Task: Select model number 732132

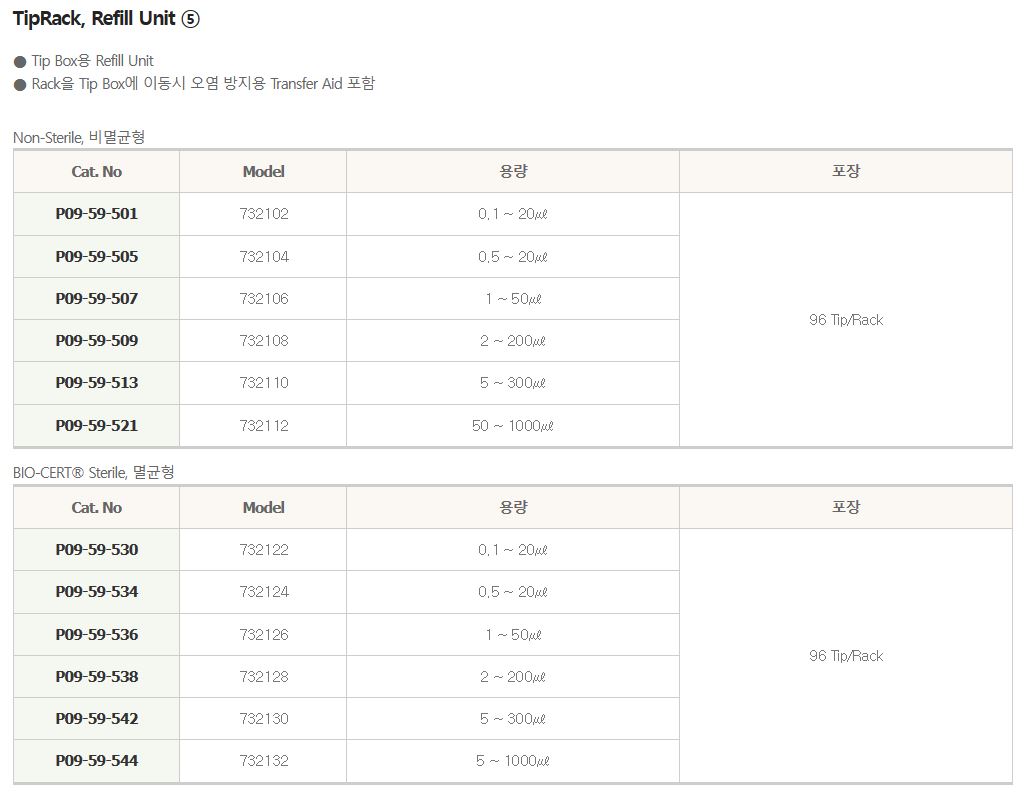Action: pyautogui.click(x=264, y=761)
